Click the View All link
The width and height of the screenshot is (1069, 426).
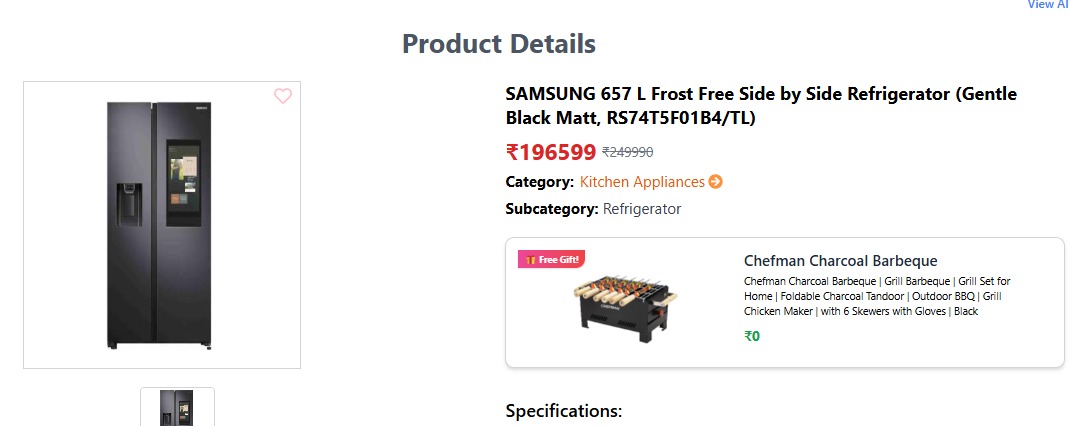(1047, 4)
